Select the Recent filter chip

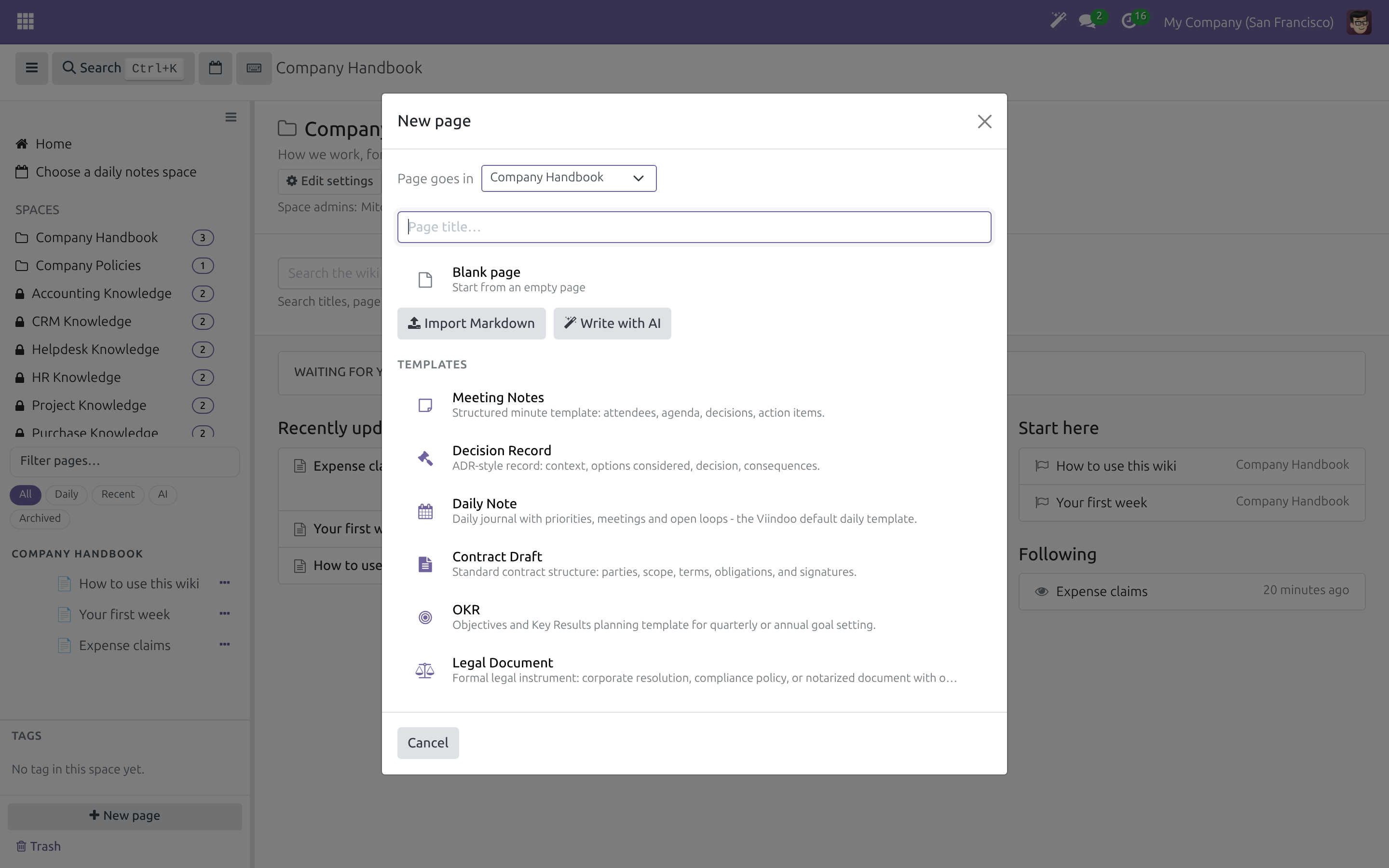[118, 494]
